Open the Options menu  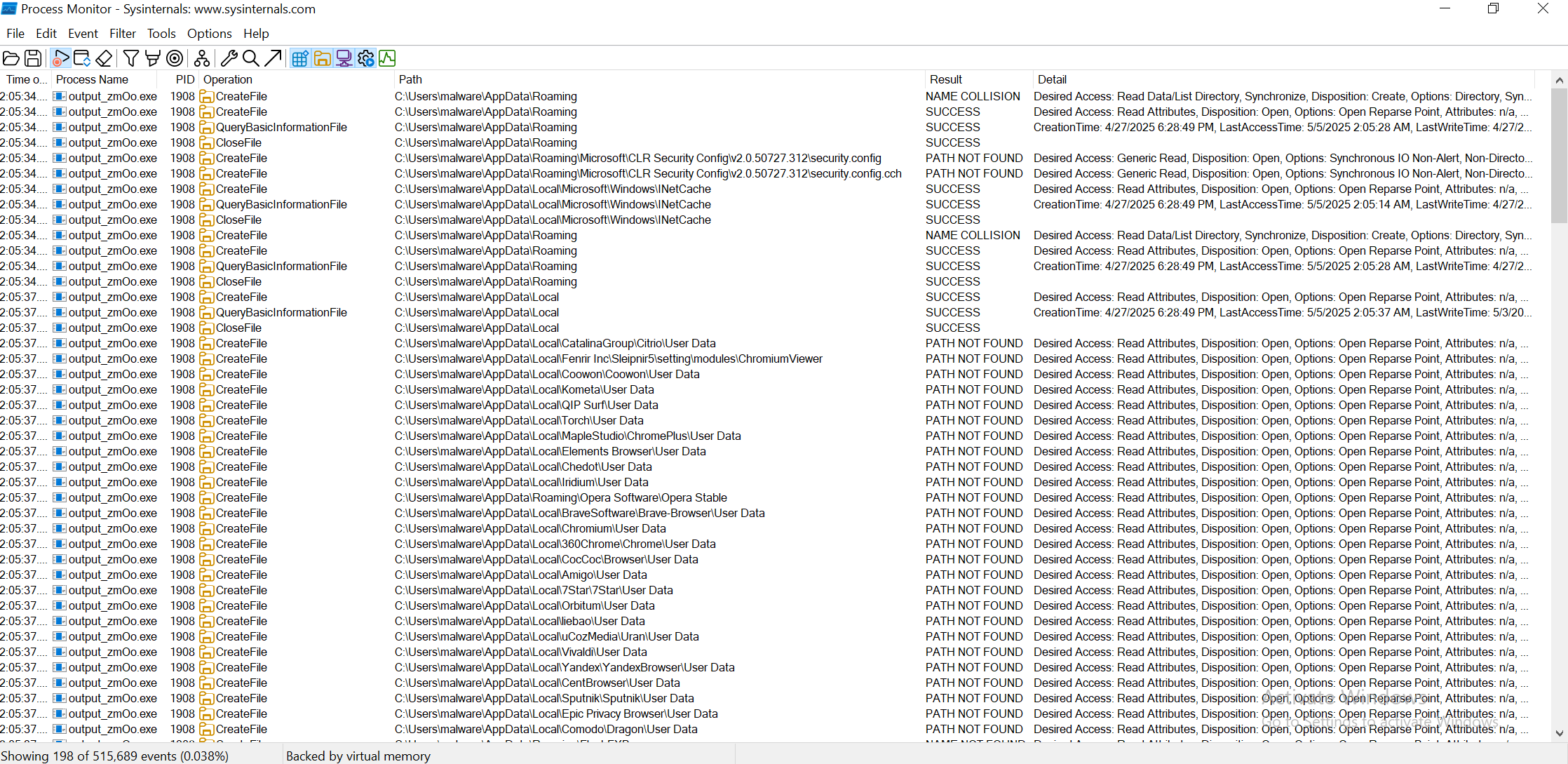click(209, 34)
